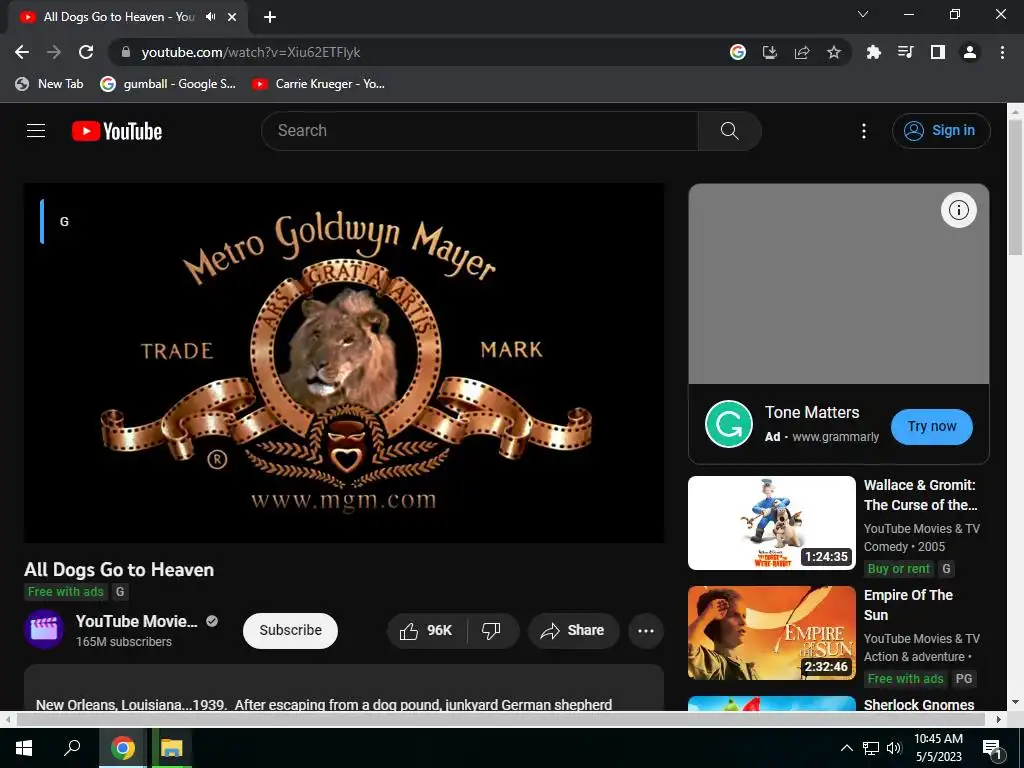Click Chrome icon on taskbar
This screenshot has width=1024, height=768.
122,748
